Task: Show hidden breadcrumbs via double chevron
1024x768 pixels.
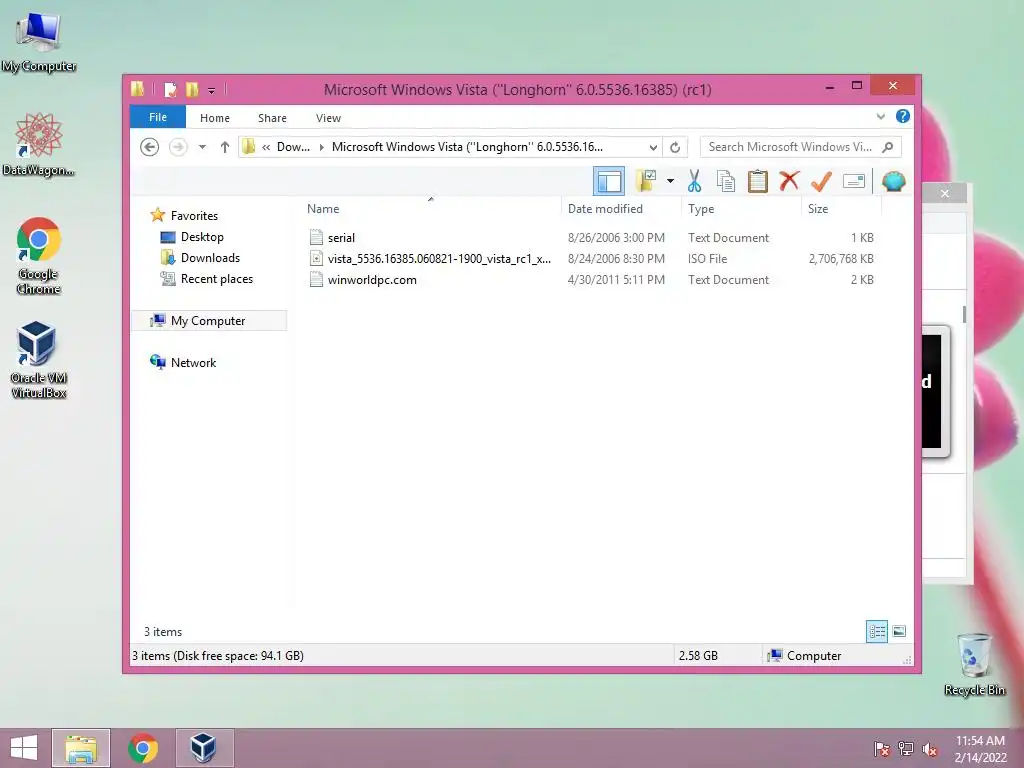Action: [266, 148]
